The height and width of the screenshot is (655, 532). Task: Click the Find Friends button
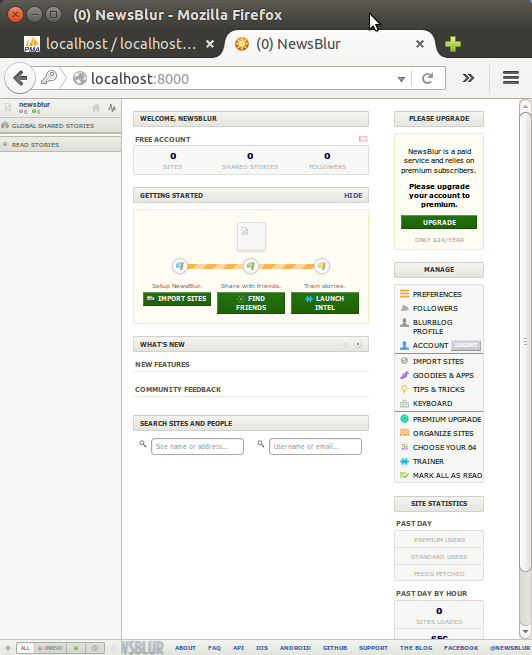[x=251, y=303]
